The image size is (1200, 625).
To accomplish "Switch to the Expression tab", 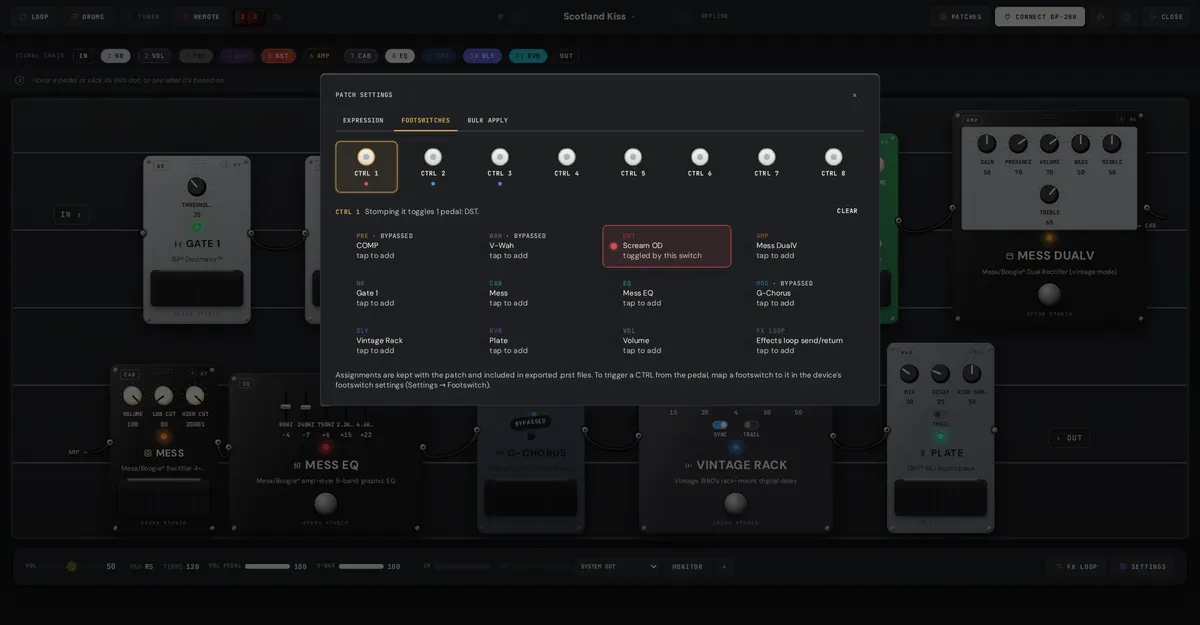I will click(363, 120).
